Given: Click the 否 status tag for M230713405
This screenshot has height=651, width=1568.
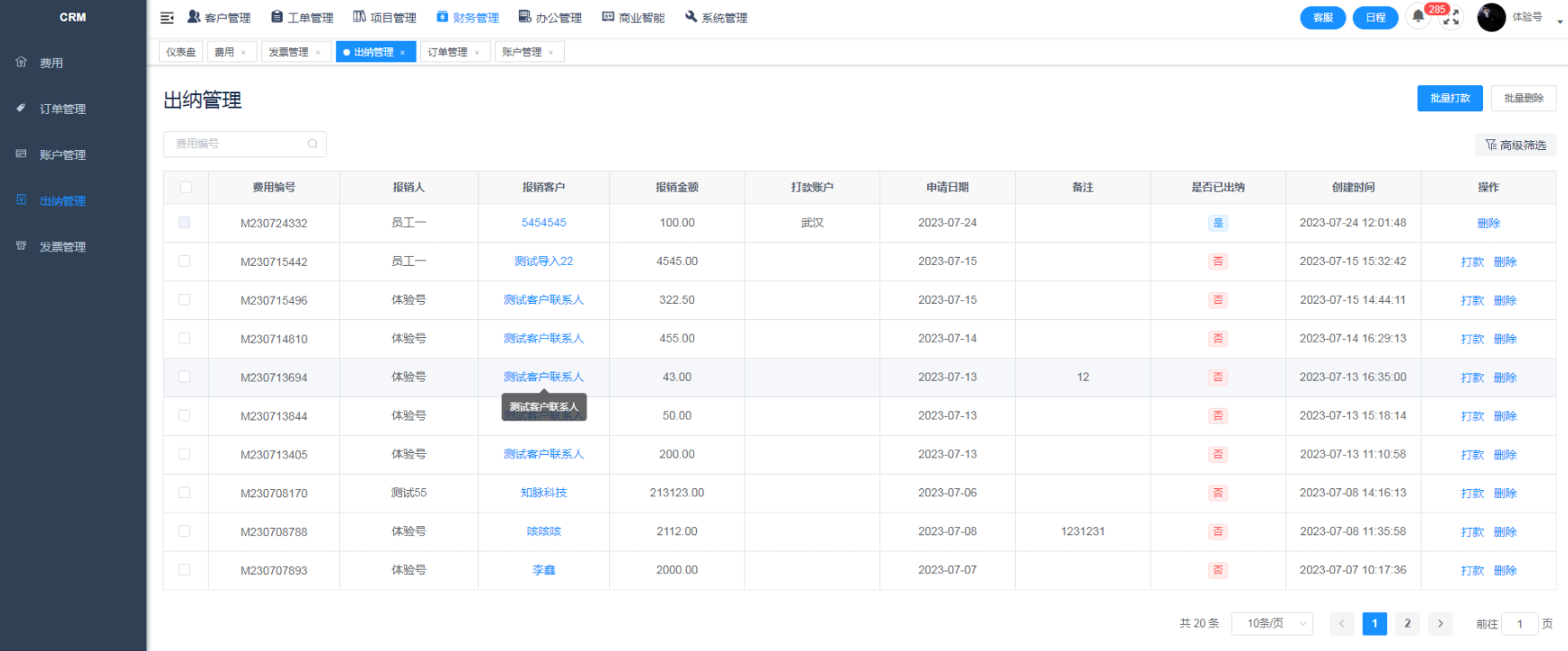Looking at the screenshot, I should [x=1218, y=454].
